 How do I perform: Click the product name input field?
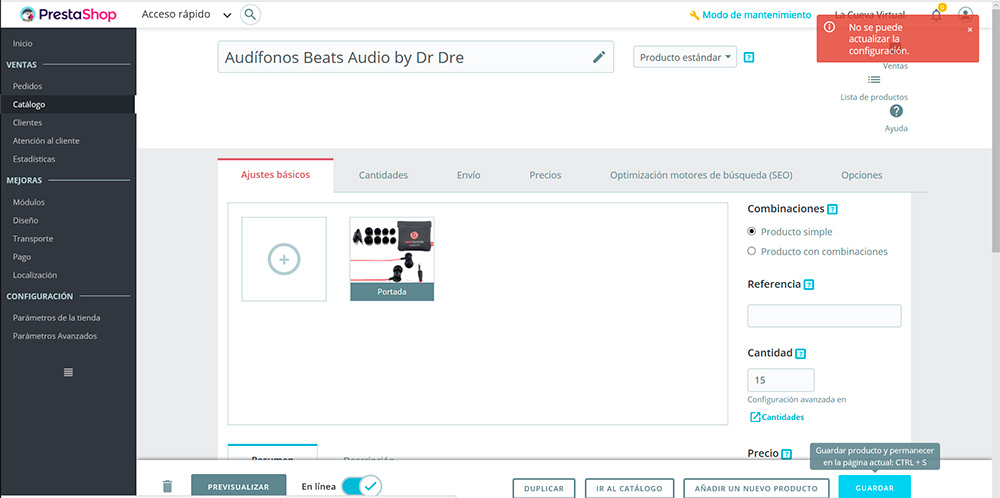[x=416, y=57]
